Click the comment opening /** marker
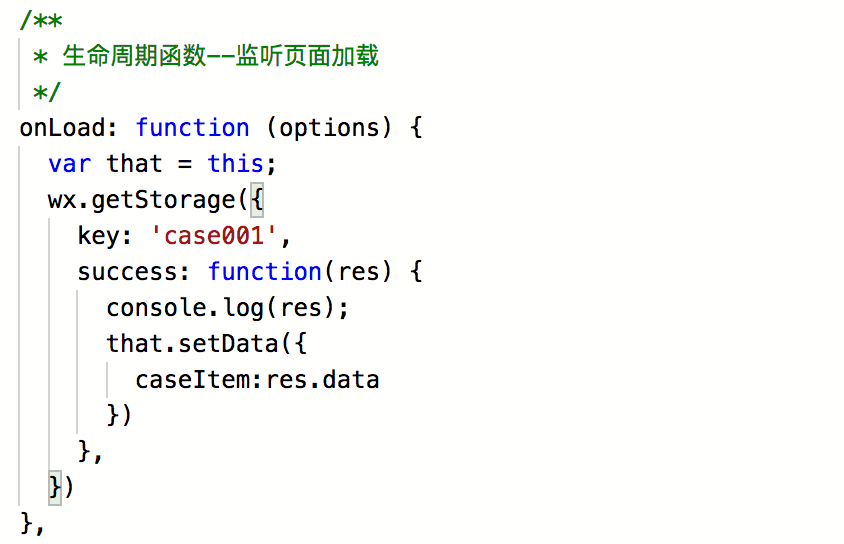 (40, 20)
